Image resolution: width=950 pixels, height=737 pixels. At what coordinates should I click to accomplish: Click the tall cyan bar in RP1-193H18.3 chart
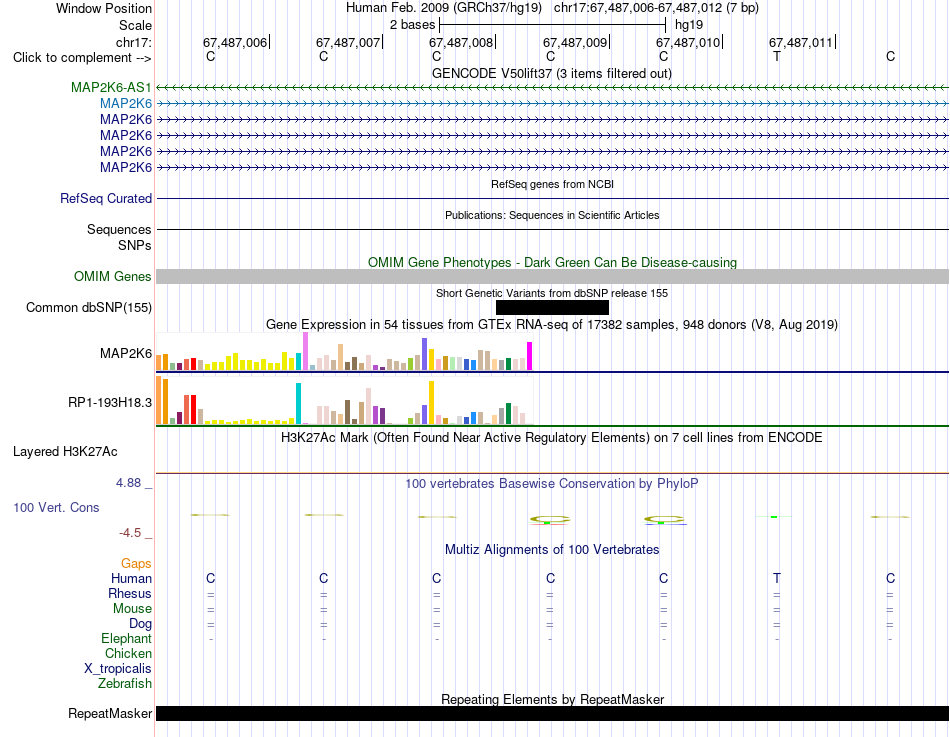click(x=298, y=404)
